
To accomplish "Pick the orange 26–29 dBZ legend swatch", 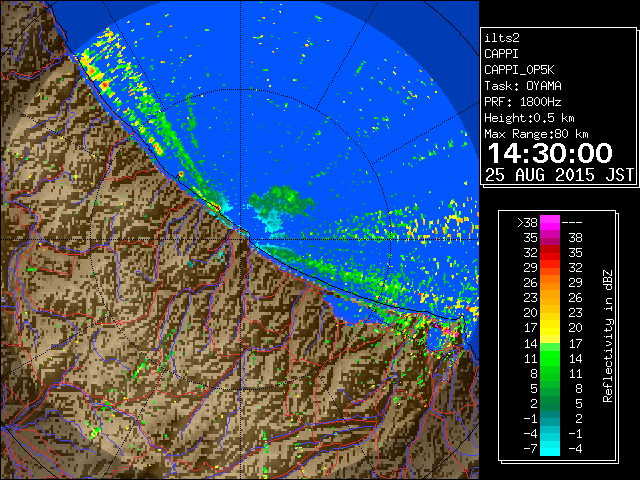I will click(550, 282).
